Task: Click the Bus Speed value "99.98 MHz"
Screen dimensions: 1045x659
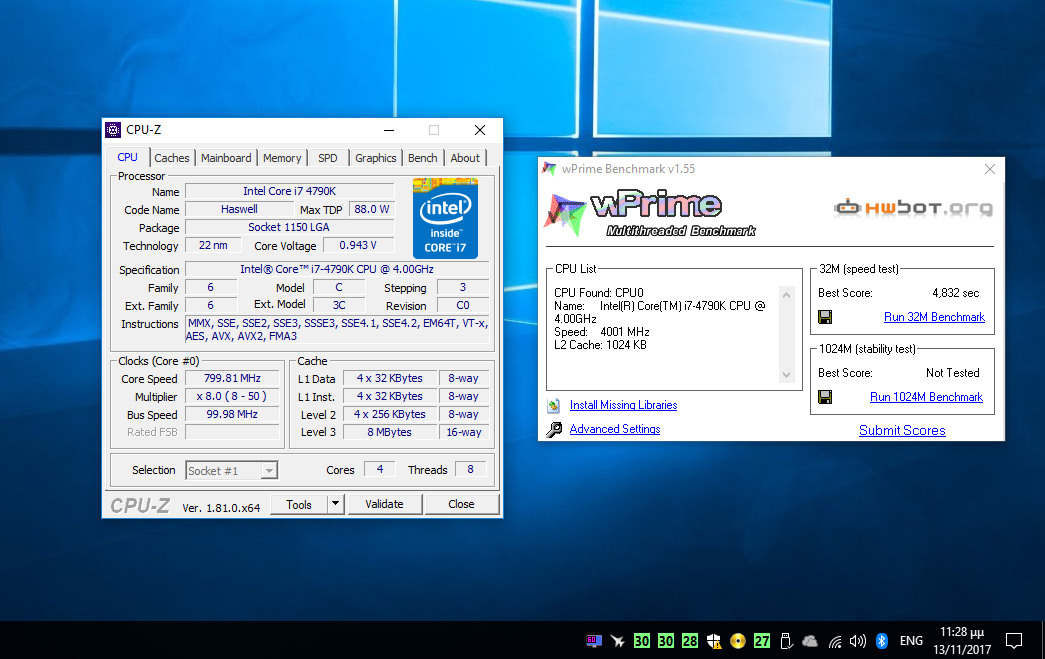Action: click(x=233, y=414)
